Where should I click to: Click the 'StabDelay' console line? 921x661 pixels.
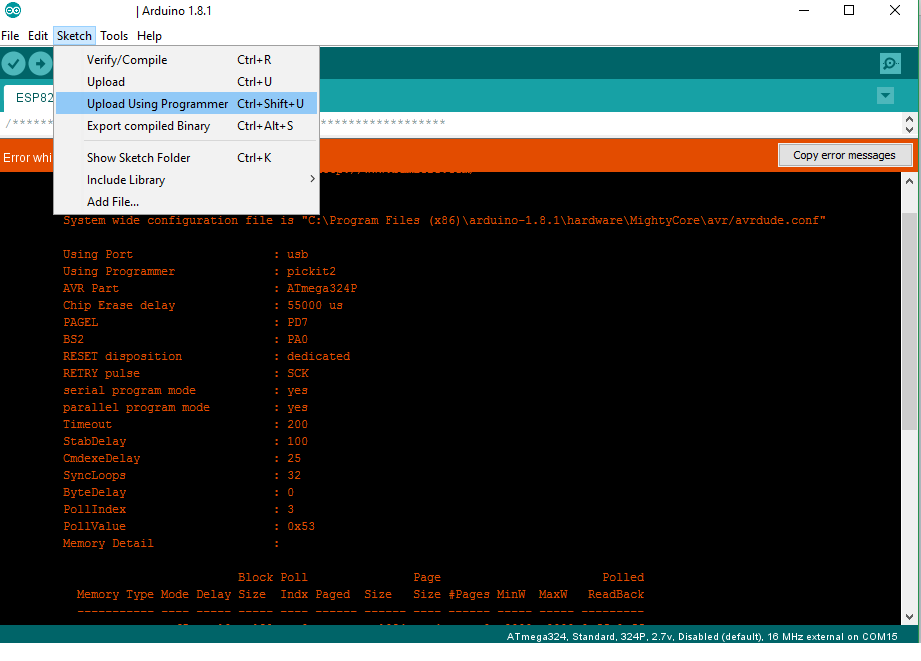pyautogui.click(x=185, y=441)
